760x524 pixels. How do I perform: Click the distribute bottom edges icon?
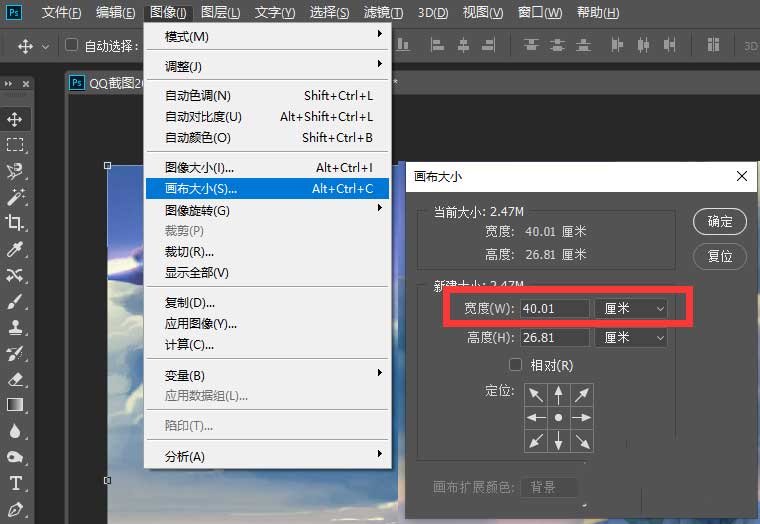[583, 45]
